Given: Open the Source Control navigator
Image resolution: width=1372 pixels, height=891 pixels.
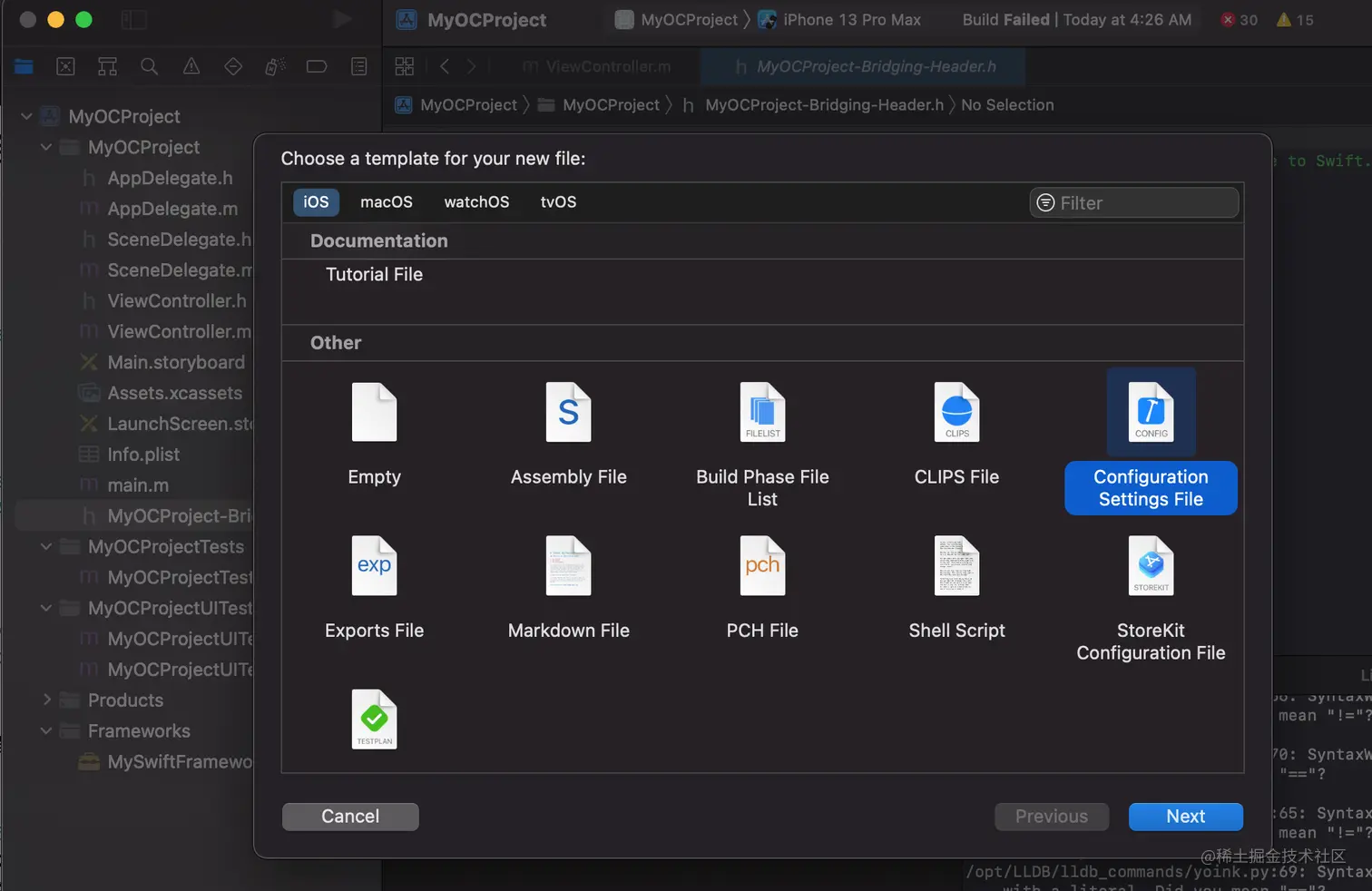Looking at the screenshot, I should 65,66.
